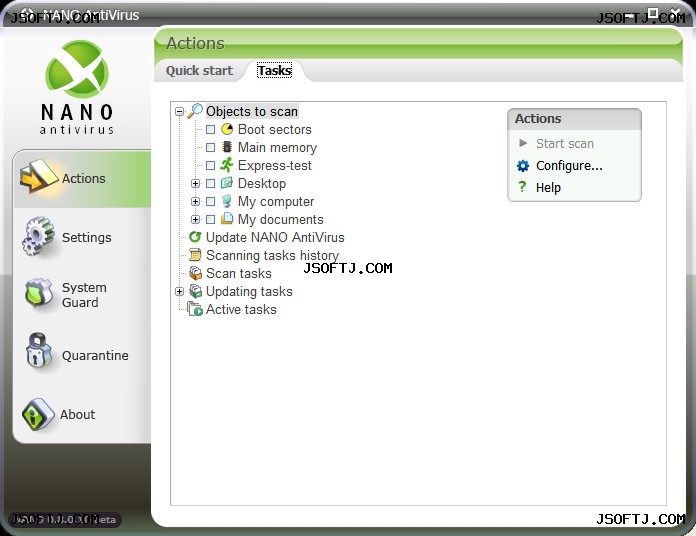Click the Start scan play arrow icon
Screen dimensions: 696x536
523,143
